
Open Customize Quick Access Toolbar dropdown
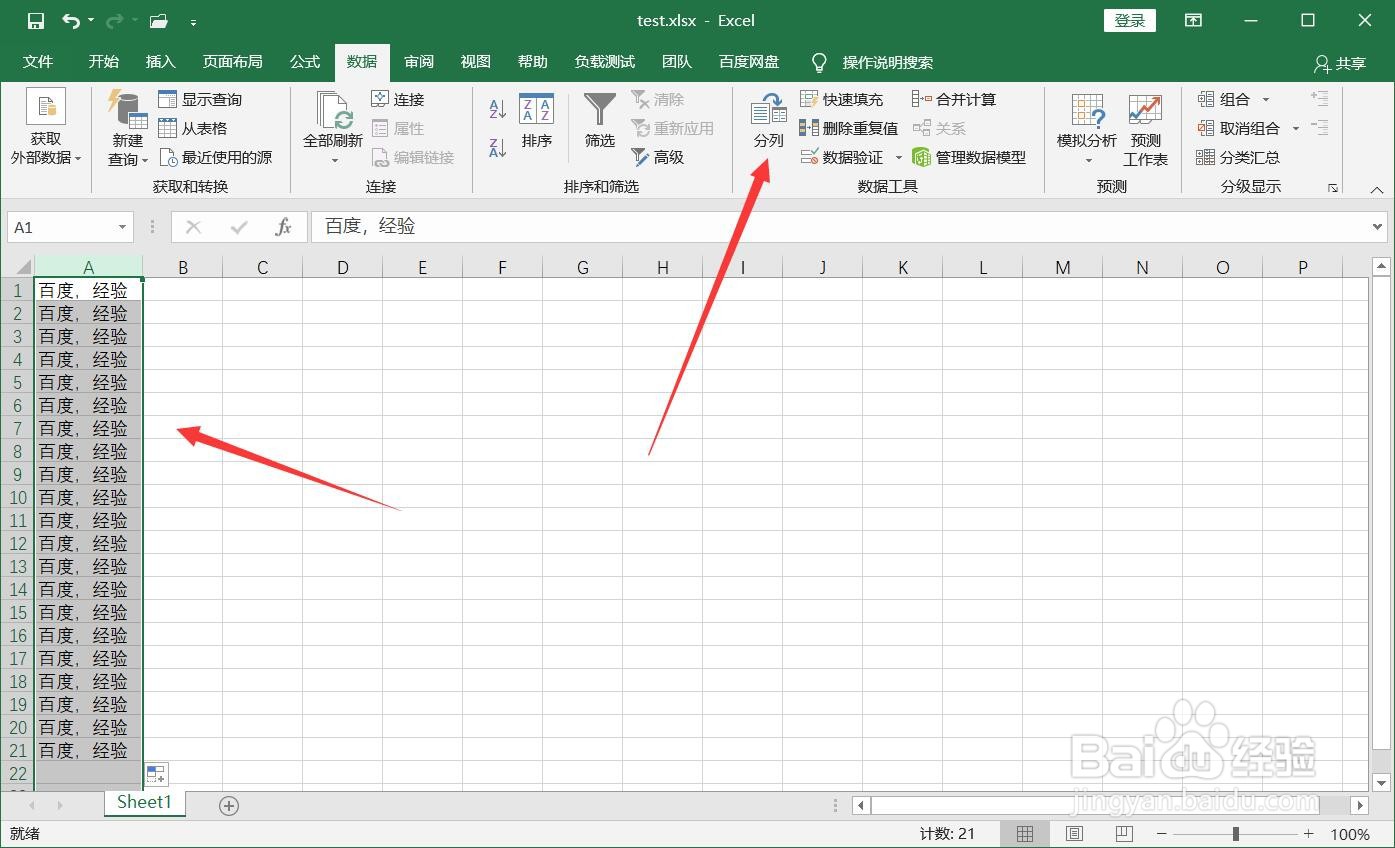click(x=193, y=21)
